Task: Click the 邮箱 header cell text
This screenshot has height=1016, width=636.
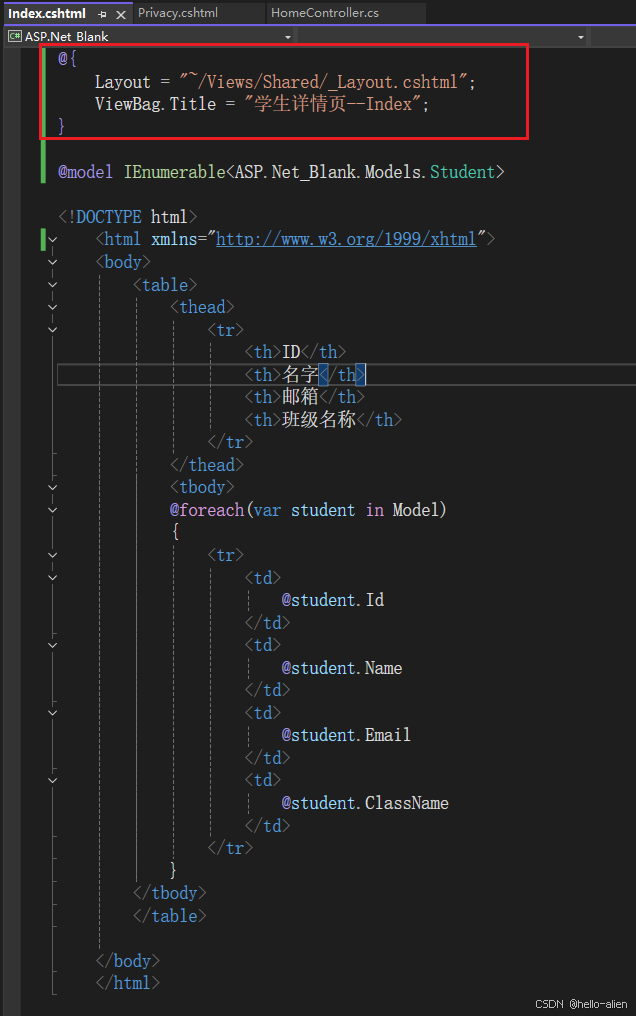Action: (300, 397)
